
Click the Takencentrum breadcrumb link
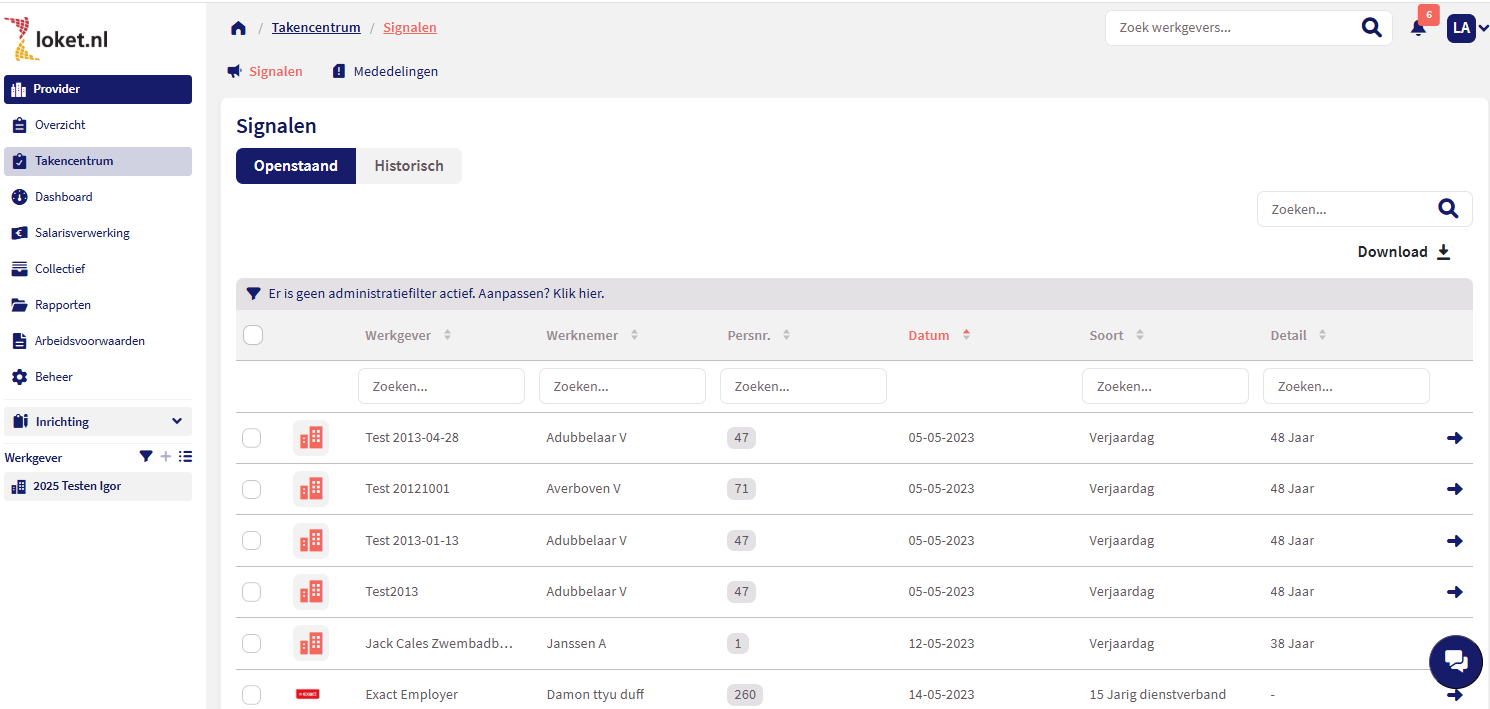tap(316, 28)
